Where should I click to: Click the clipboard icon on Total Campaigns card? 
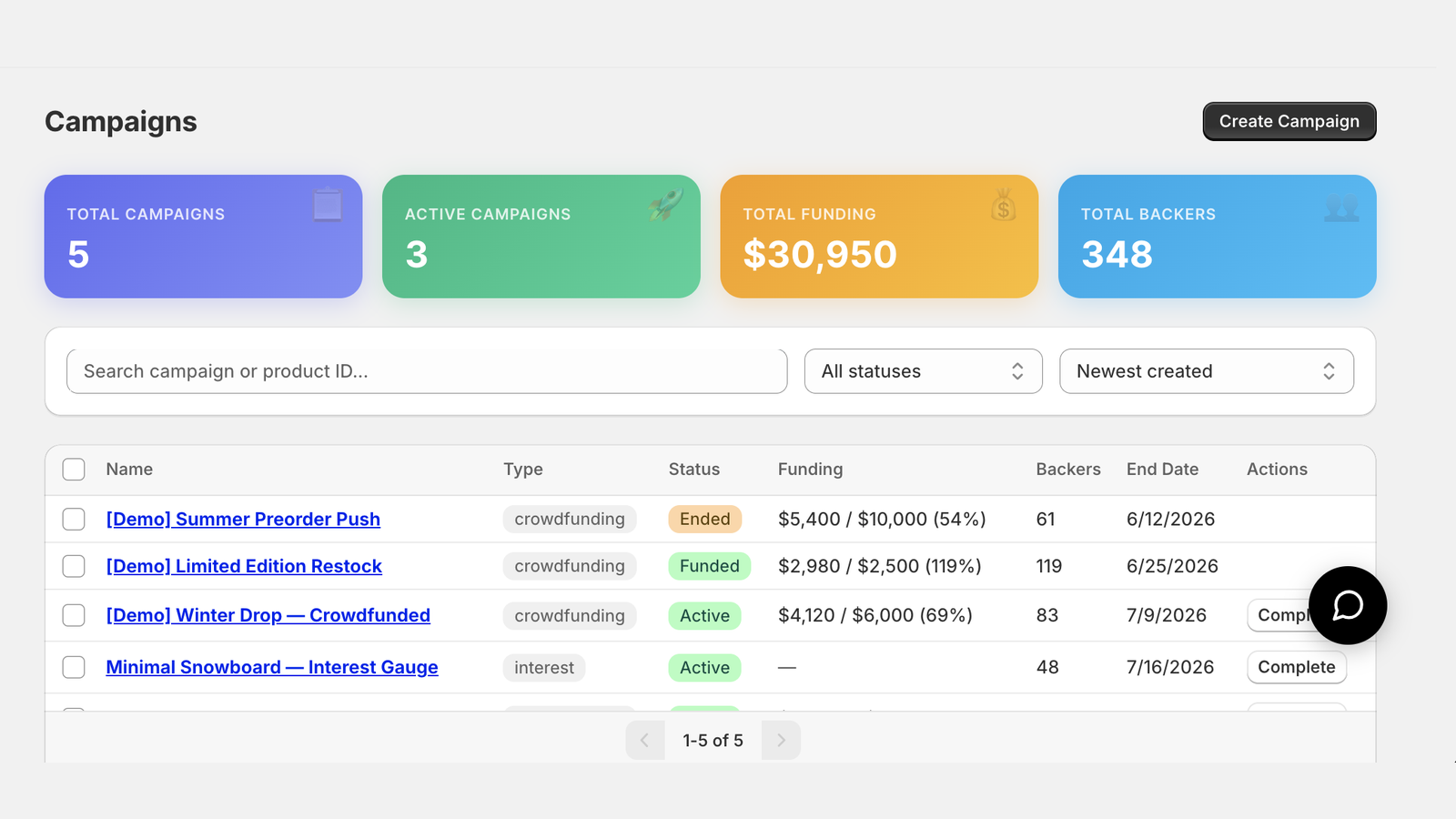(x=328, y=205)
